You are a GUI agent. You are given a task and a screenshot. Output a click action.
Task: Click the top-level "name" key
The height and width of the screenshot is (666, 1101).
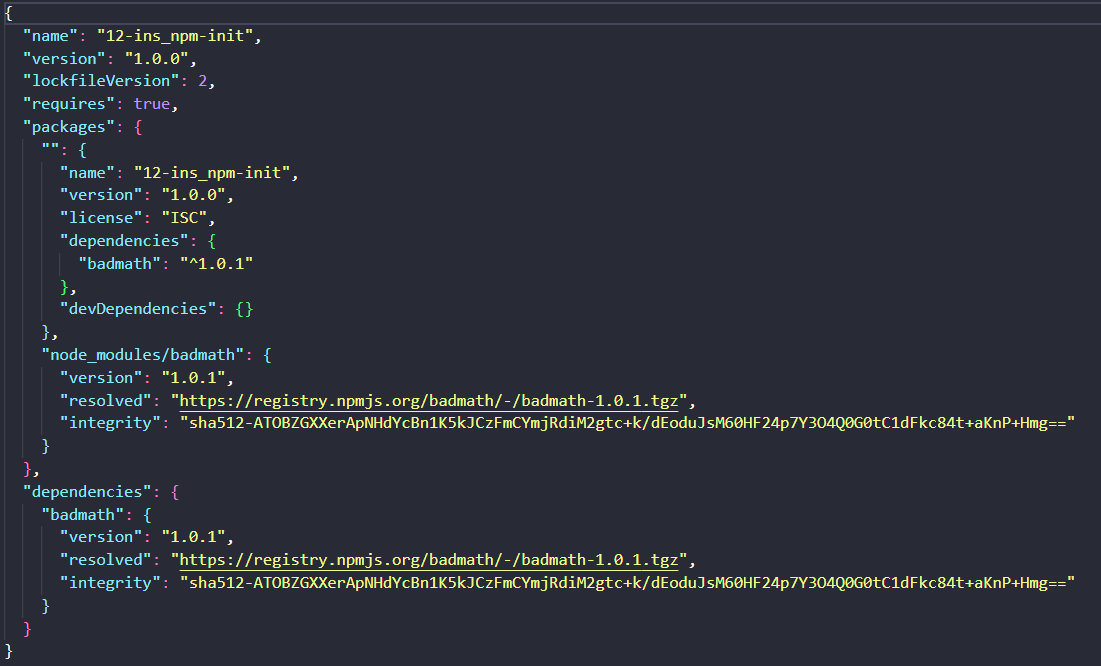(x=51, y=36)
